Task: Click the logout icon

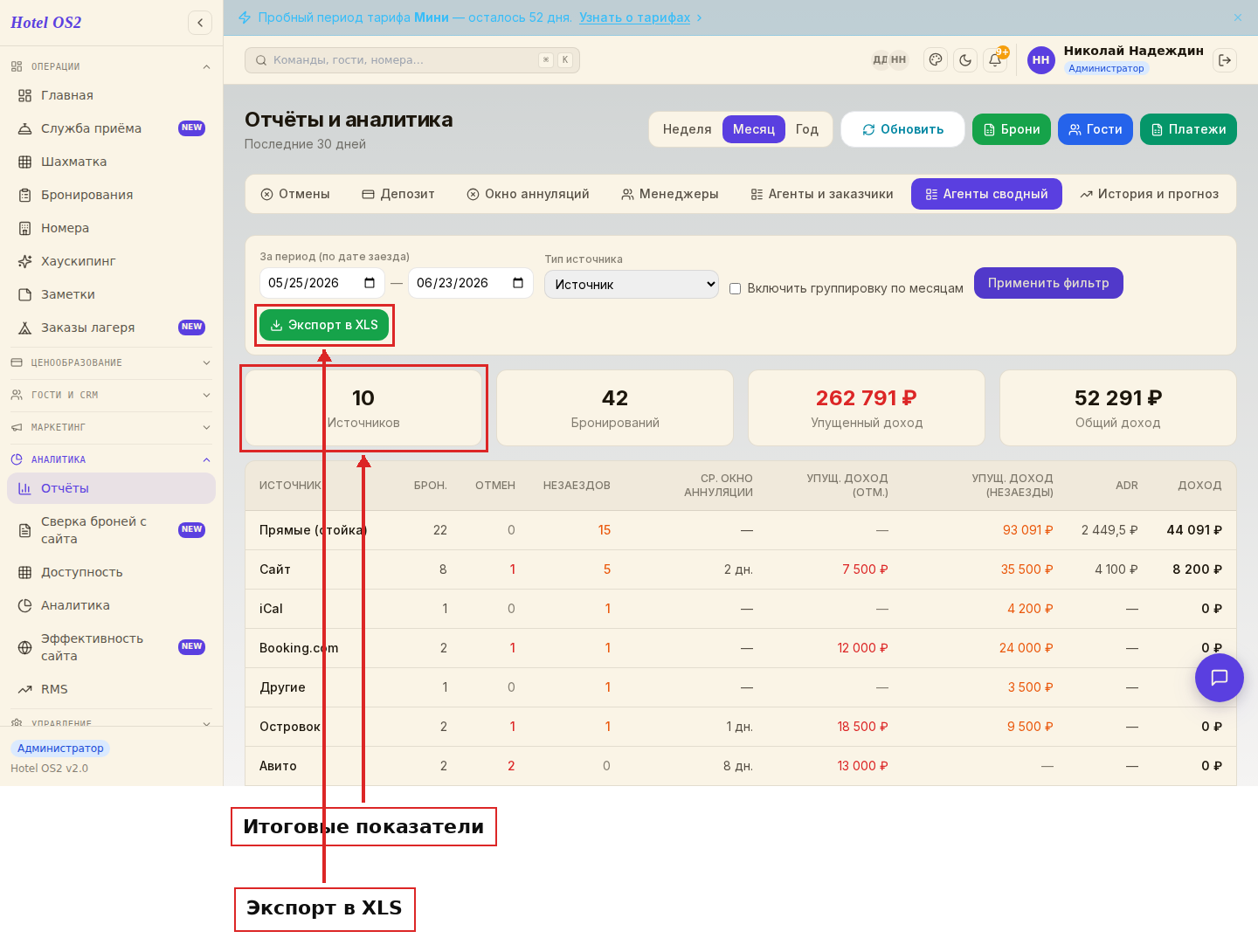Action: coord(1225,60)
